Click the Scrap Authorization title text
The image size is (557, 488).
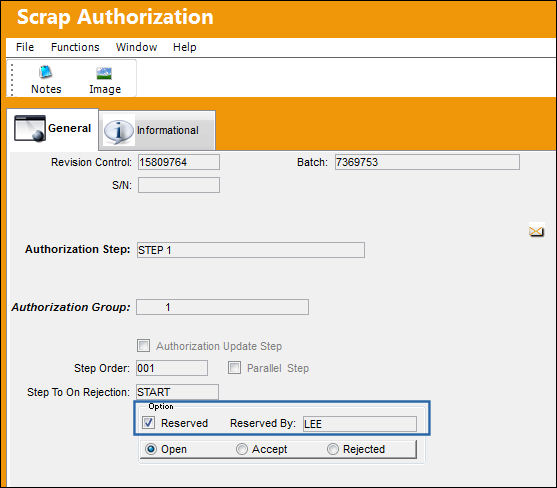(x=115, y=17)
